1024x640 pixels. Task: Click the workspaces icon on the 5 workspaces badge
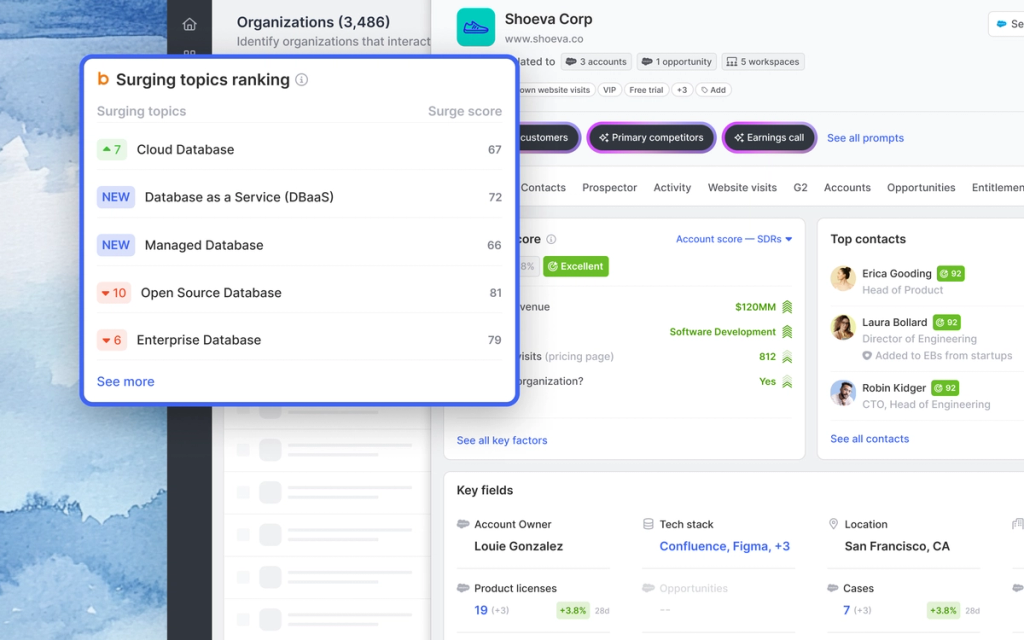click(731, 61)
